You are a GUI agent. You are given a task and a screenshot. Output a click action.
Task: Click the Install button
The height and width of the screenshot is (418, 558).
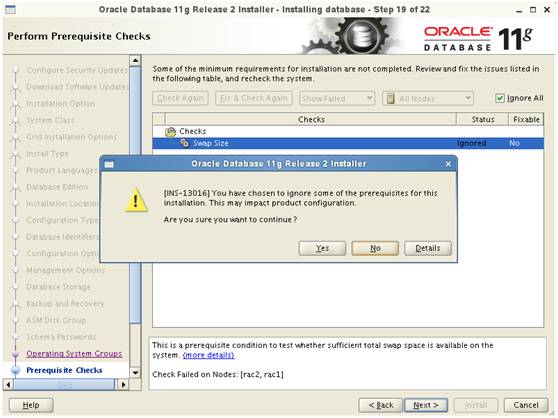tap(476, 405)
